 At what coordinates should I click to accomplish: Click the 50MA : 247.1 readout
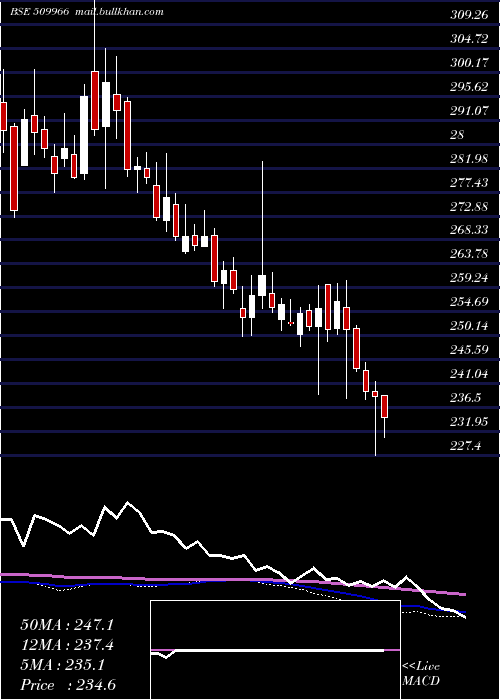coord(67,625)
